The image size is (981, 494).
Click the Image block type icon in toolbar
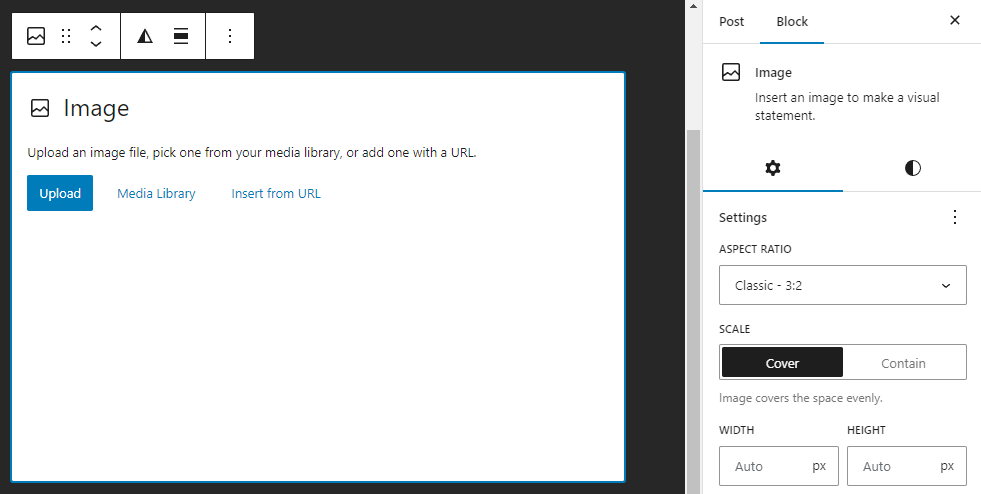tap(36, 36)
